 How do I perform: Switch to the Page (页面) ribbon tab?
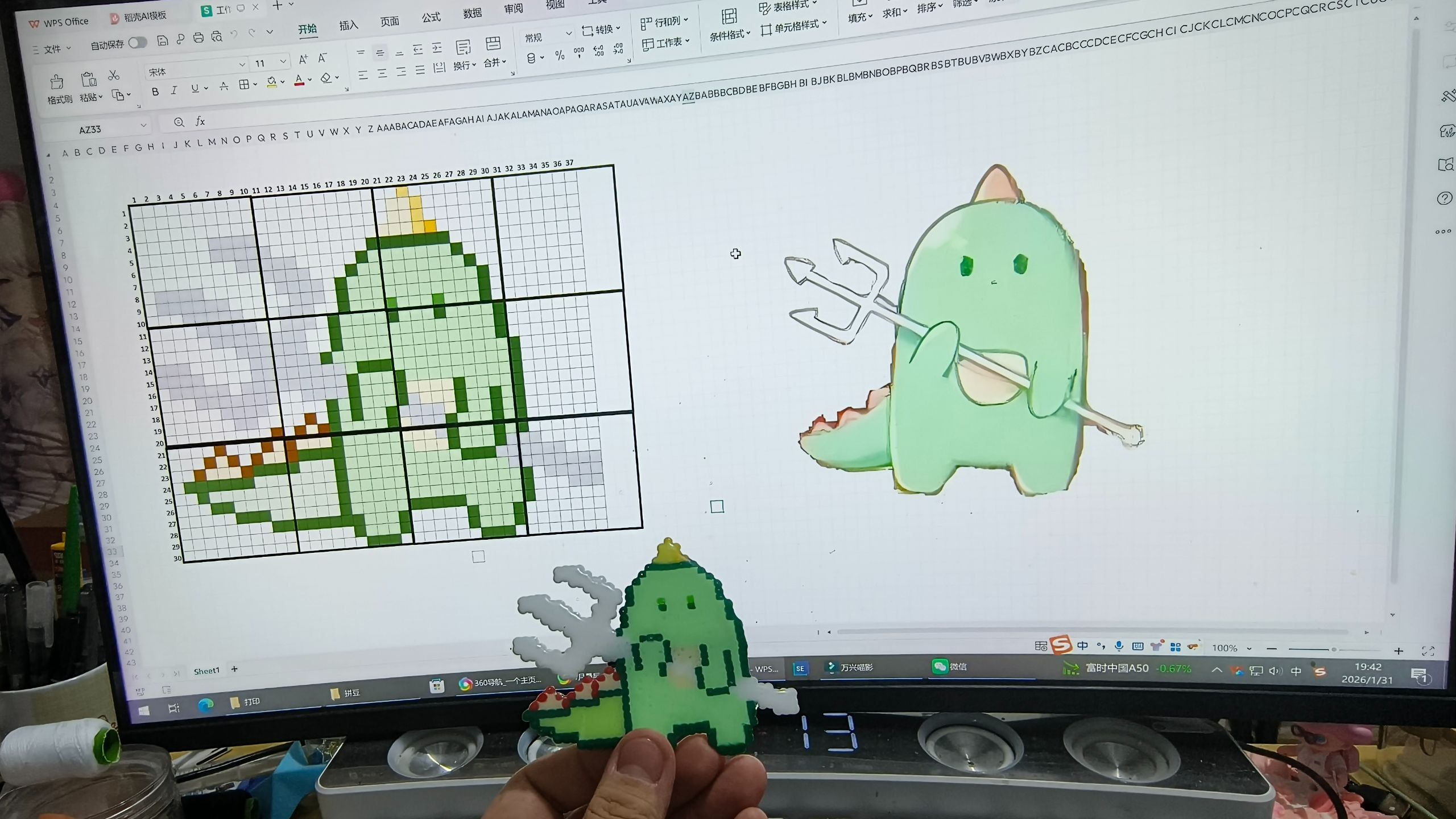point(390,22)
